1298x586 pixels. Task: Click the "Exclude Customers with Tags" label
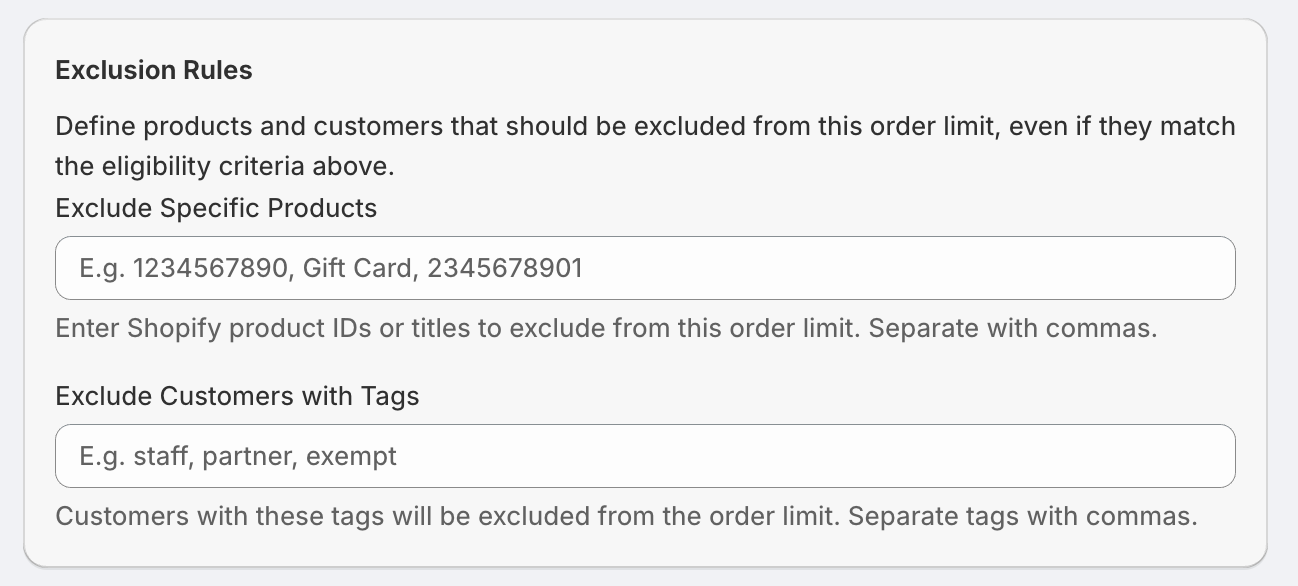tap(237, 396)
